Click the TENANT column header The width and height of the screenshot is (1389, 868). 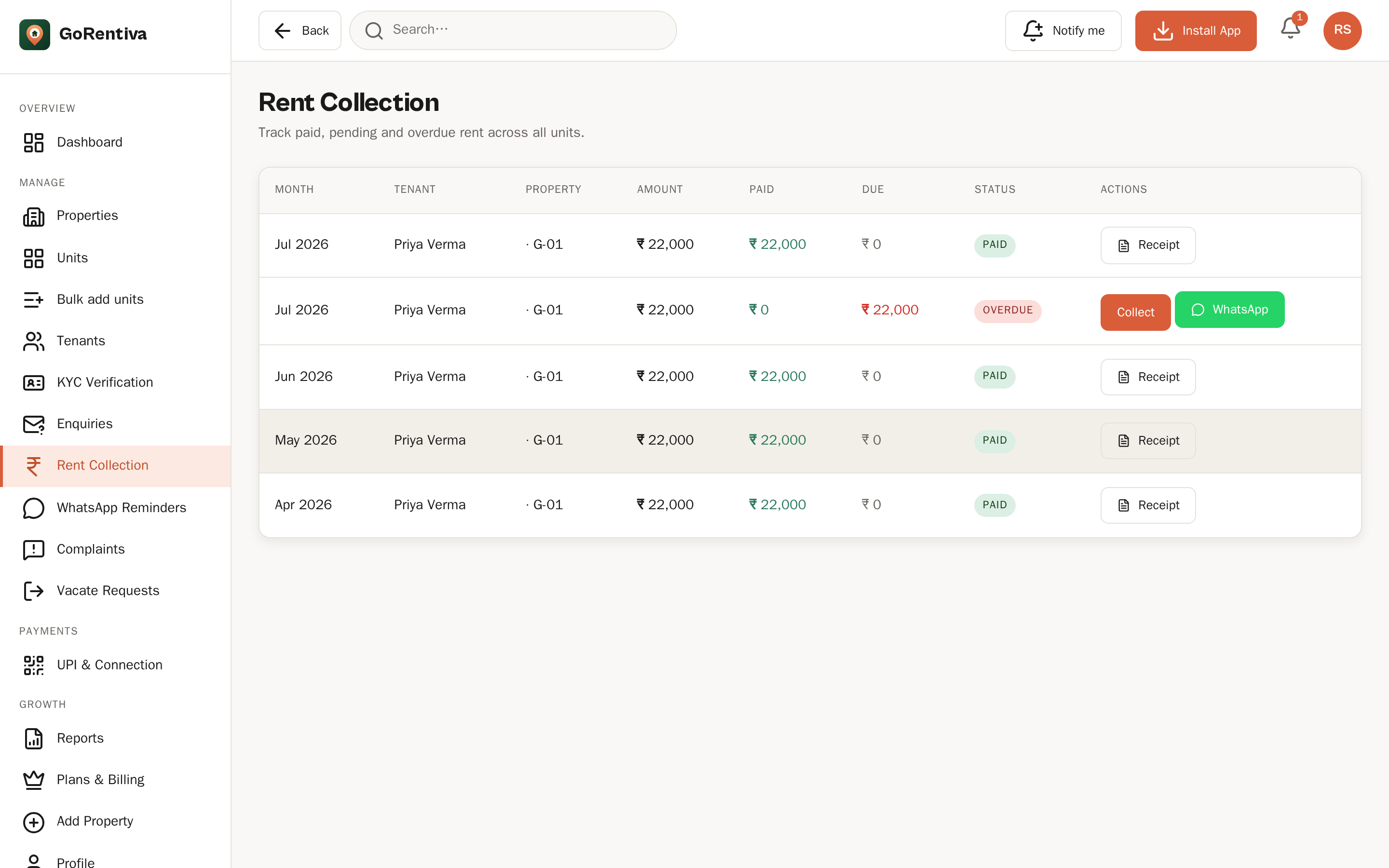414,190
